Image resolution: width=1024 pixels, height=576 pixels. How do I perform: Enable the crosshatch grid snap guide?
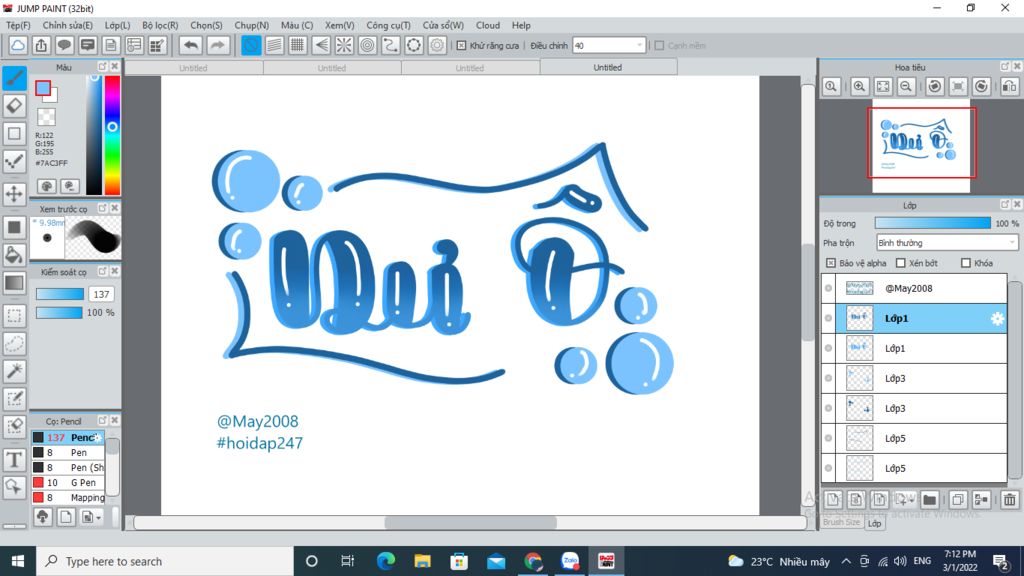[x=298, y=45]
